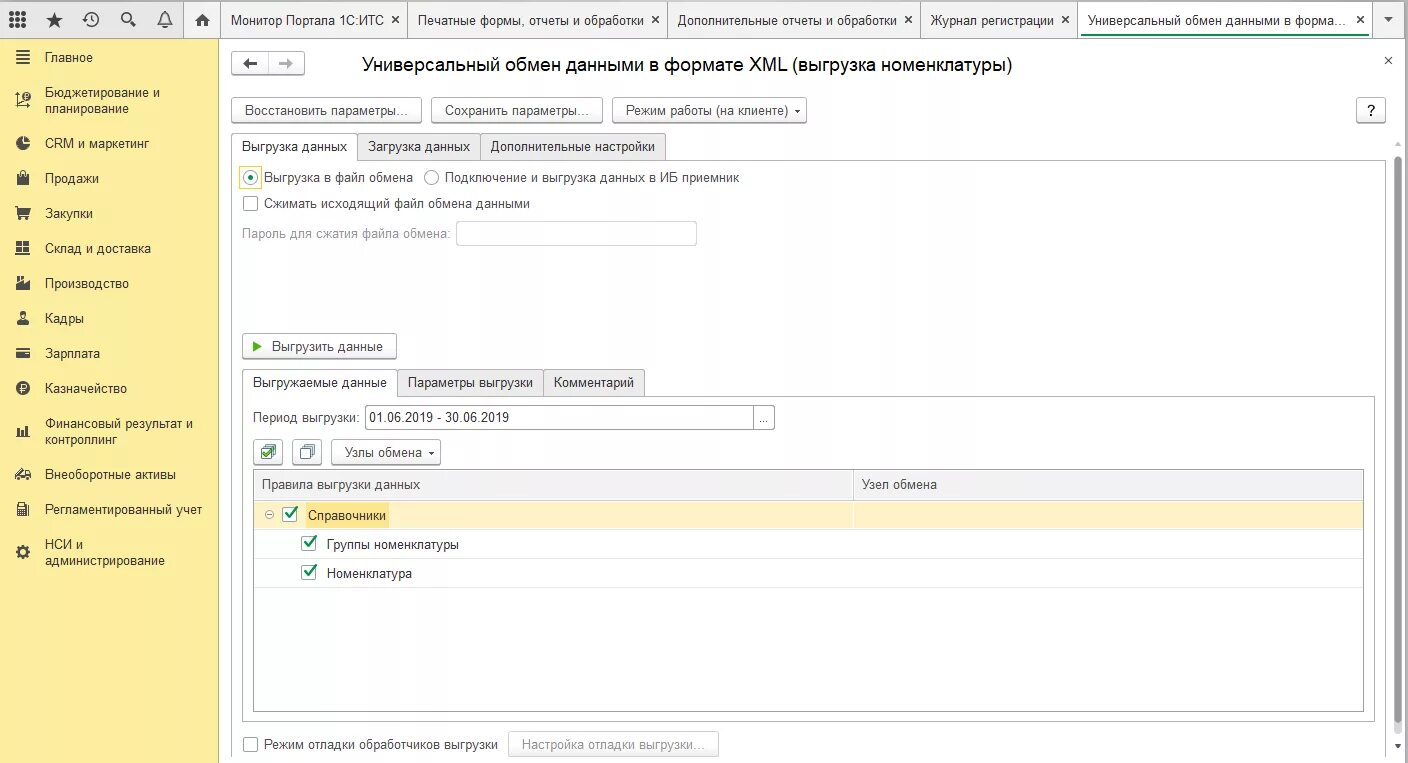Viewport: 1408px width, 763px height.
Task: Close the Печатные формы, отчеты и обработки tab
Action: point(655,20)
